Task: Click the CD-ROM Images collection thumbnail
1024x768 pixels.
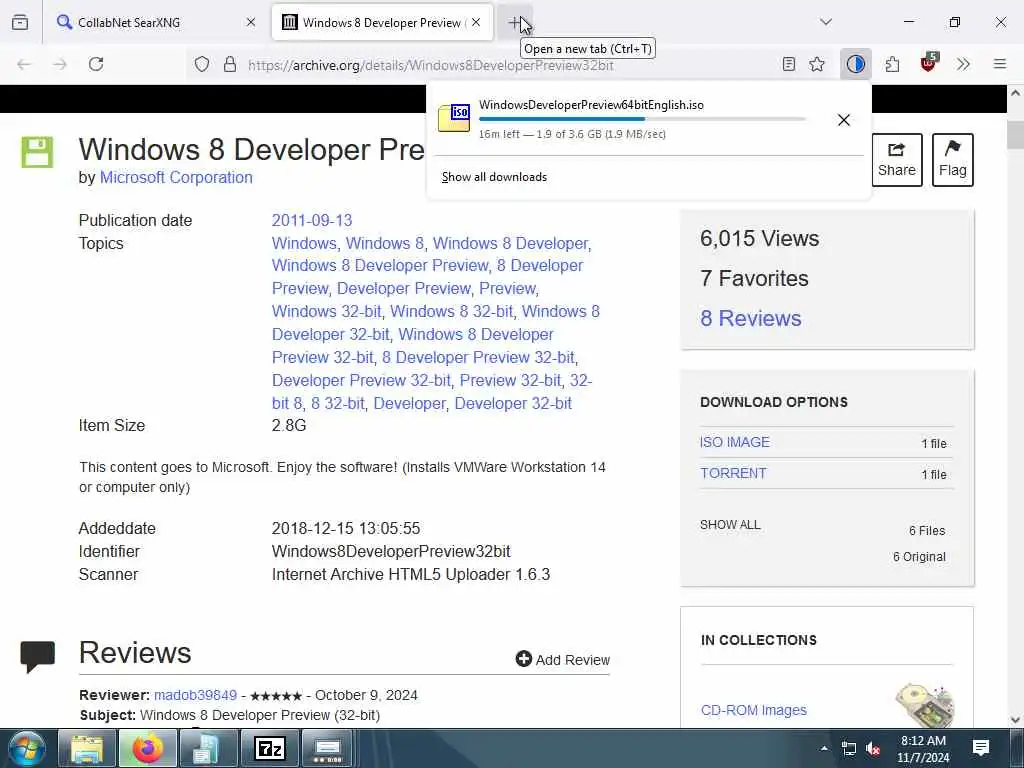Action: tap(925, 704)
